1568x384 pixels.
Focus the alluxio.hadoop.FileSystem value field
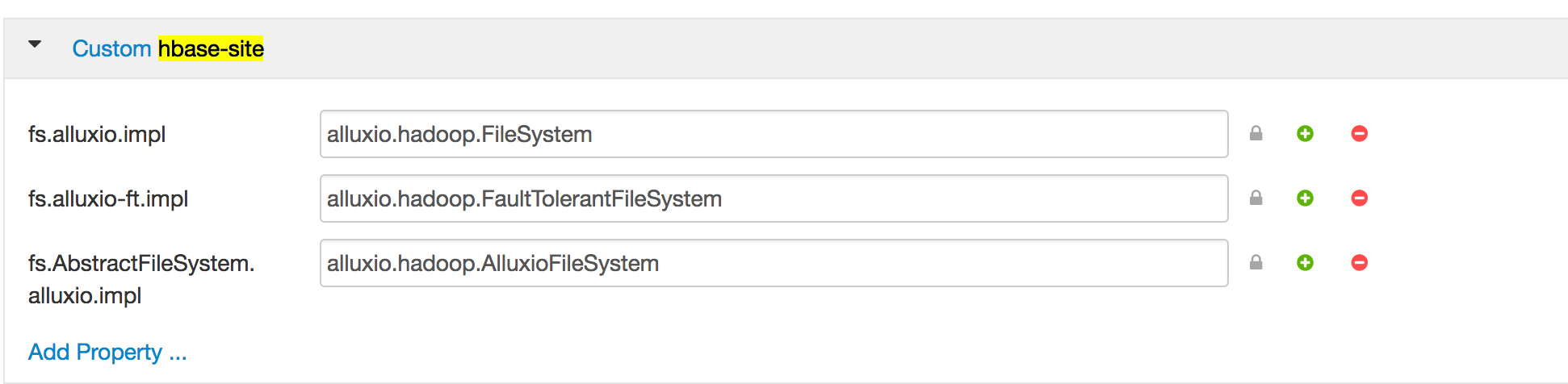[x=774, y=134]
